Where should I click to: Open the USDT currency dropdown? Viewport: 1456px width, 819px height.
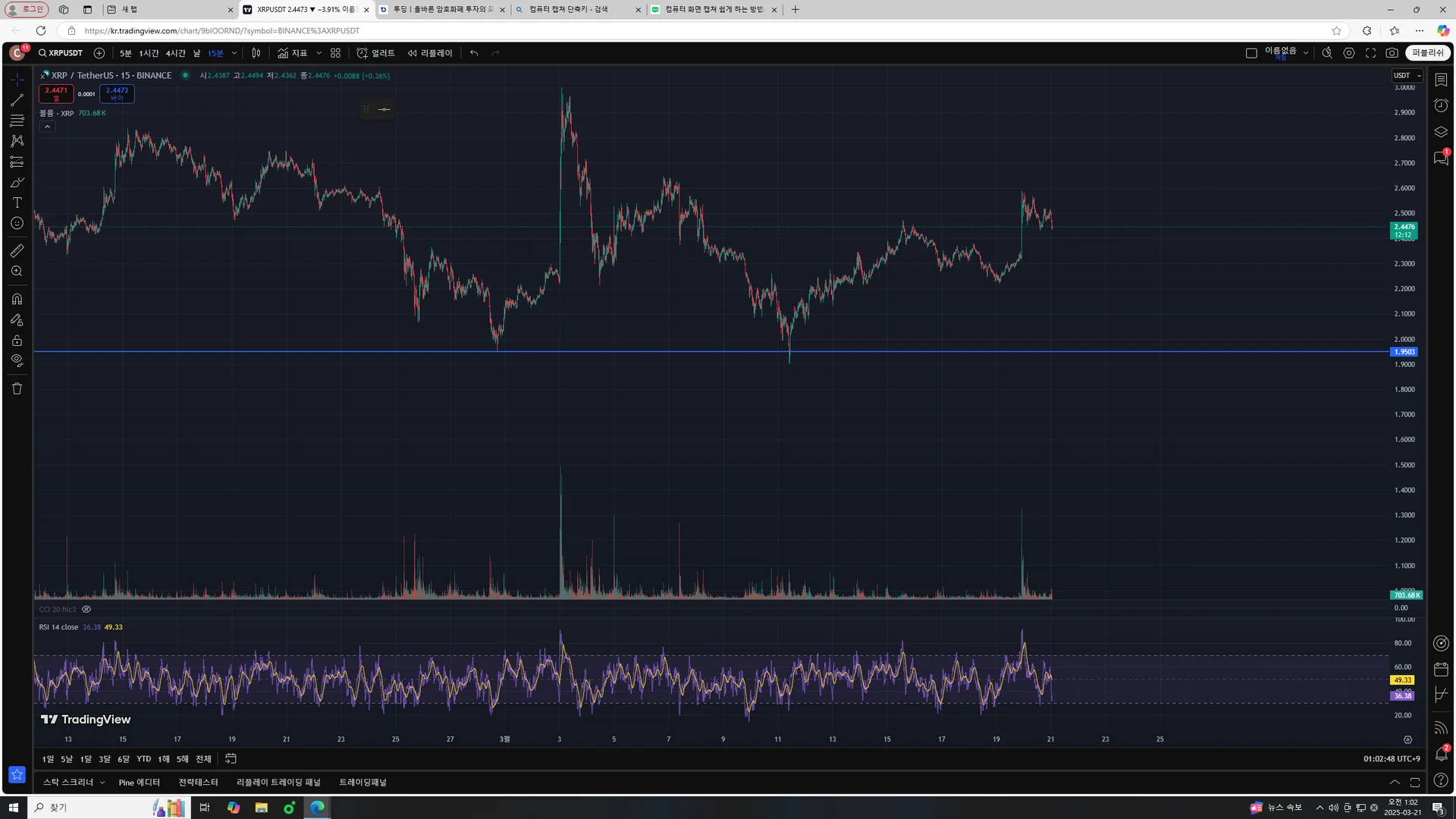1407,75
